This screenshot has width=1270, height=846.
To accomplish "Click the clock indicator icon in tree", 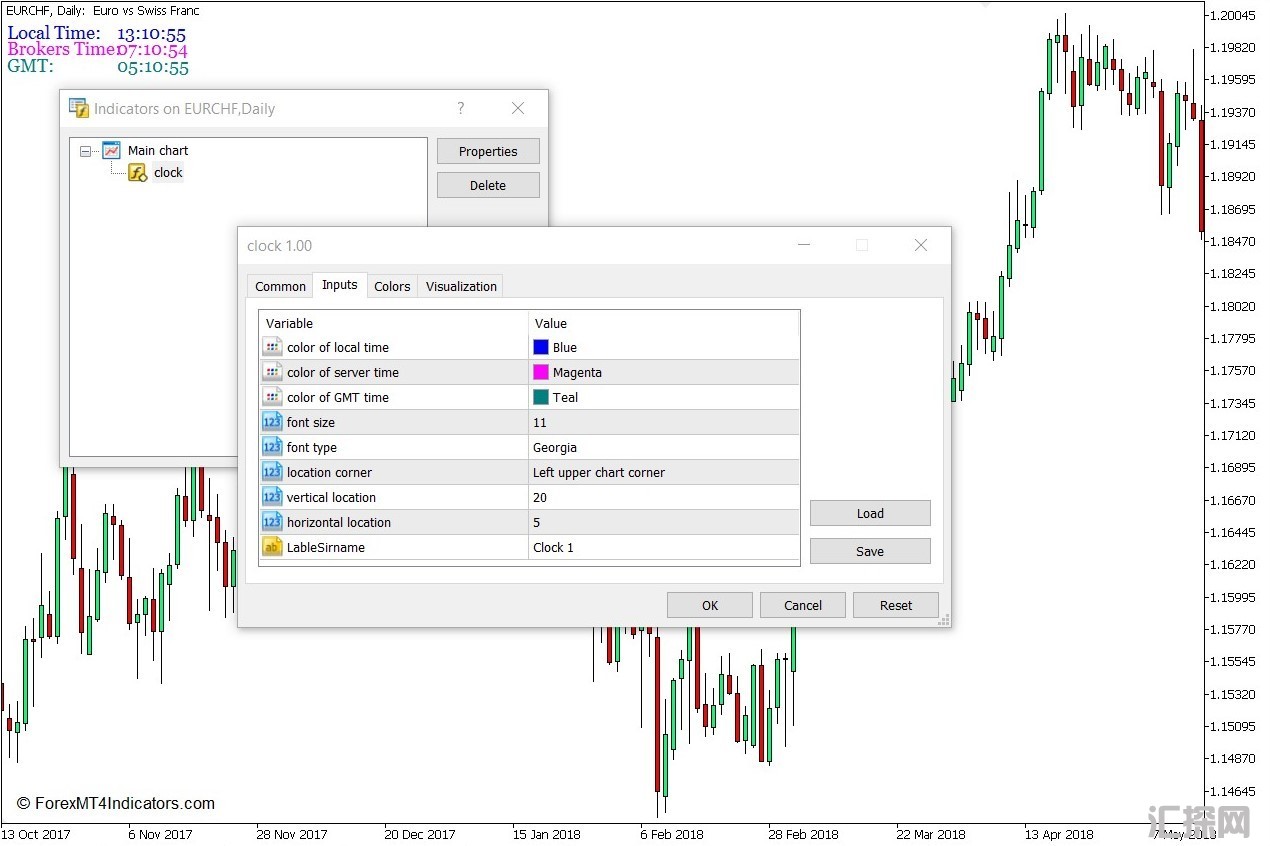I will point(137,173).
